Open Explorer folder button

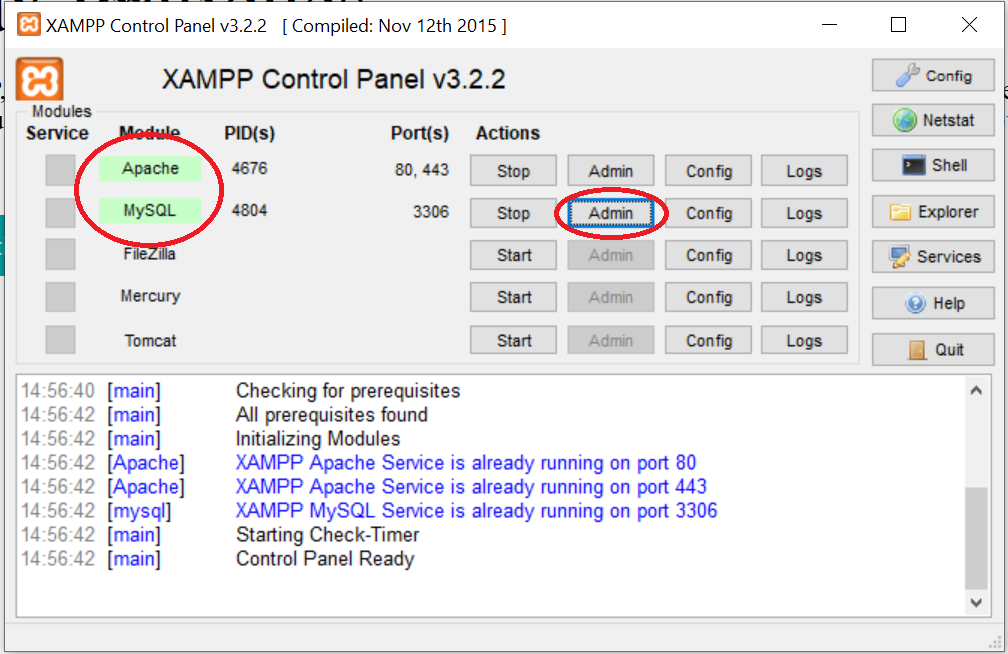point(933,212)
